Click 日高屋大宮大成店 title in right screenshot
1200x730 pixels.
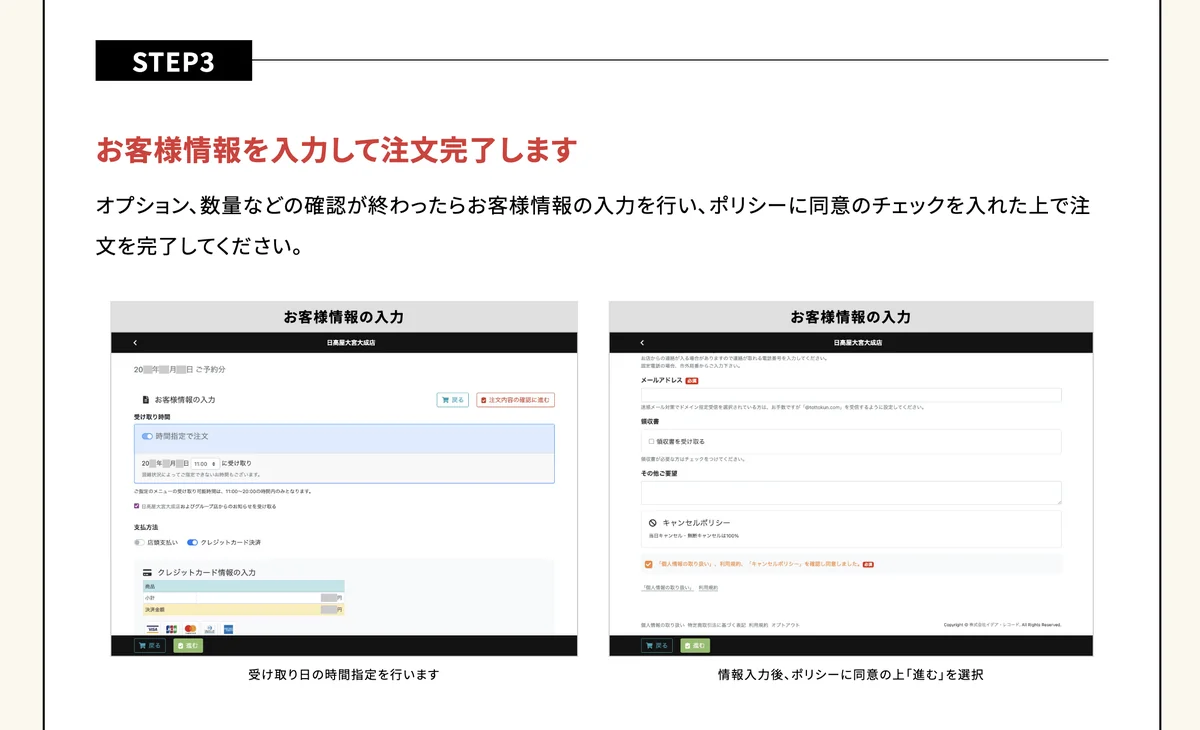859,343
